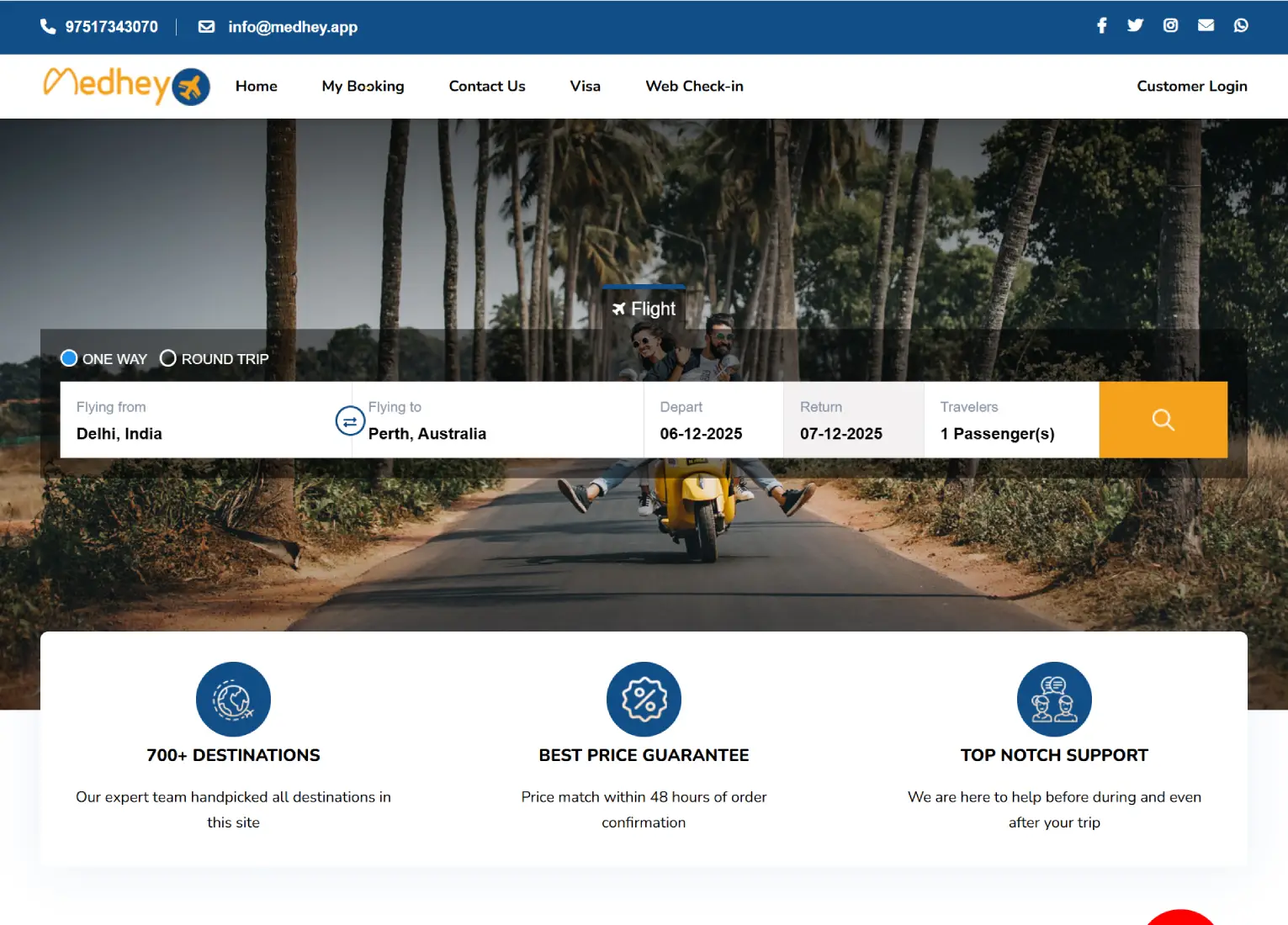Click the envelope mail icon in the top-right

tap(1206, 26)
